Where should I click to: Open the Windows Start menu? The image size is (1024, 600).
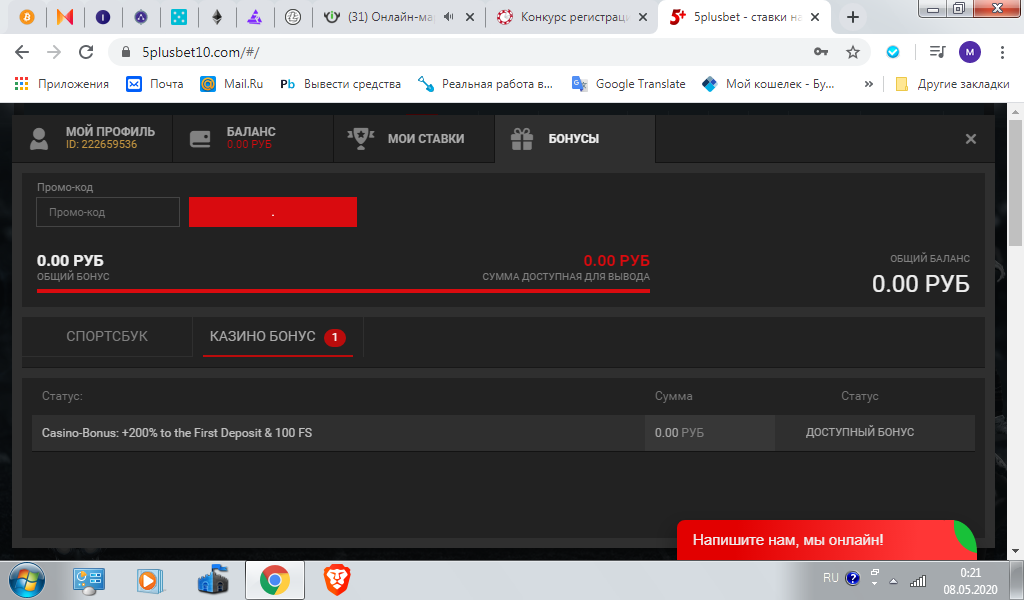(x=26, y=580)
